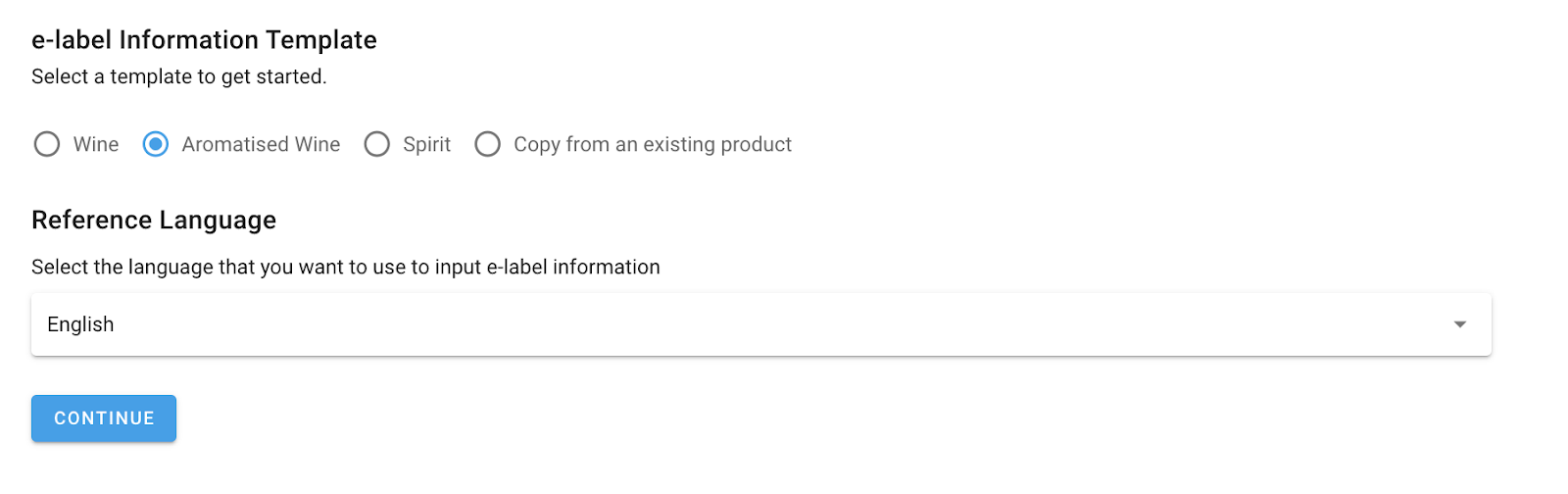
Task: Click the Spirit label text
Action: (x=426, y=144)
